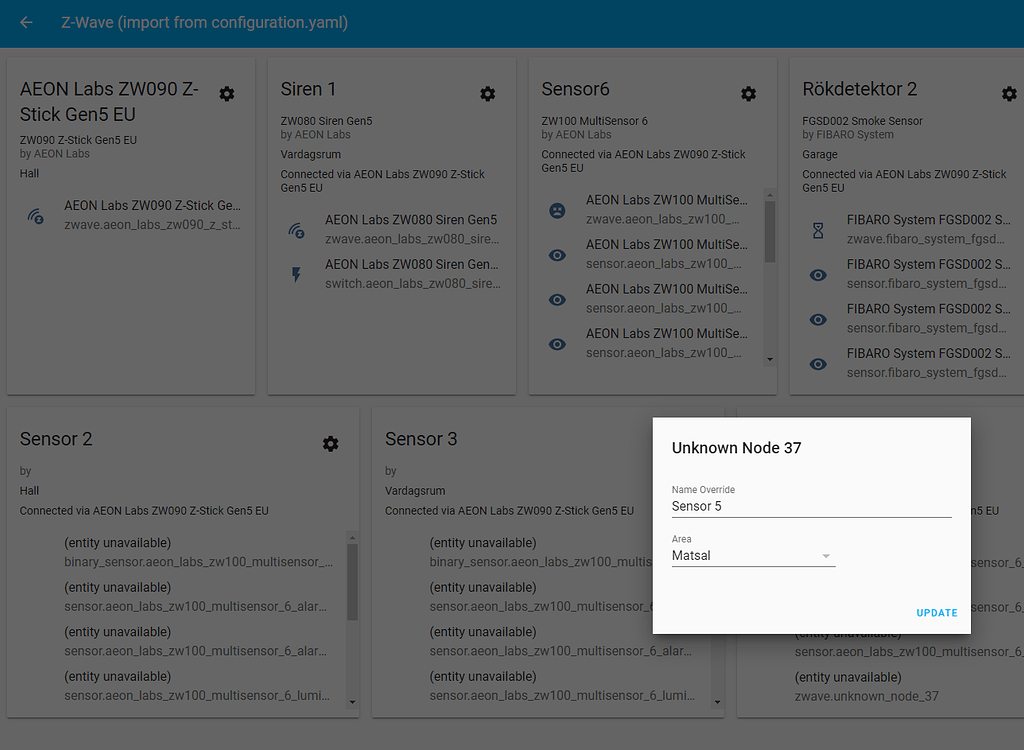Viewport: 1024px width, 750px height.
Task: Click the eye icon on the first ZW100 sensor entity
Action: click(x=557, y=255)
